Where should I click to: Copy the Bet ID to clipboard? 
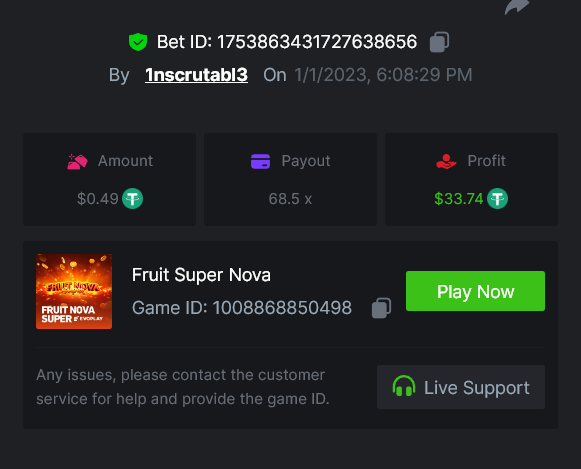(x=439, y=42)
